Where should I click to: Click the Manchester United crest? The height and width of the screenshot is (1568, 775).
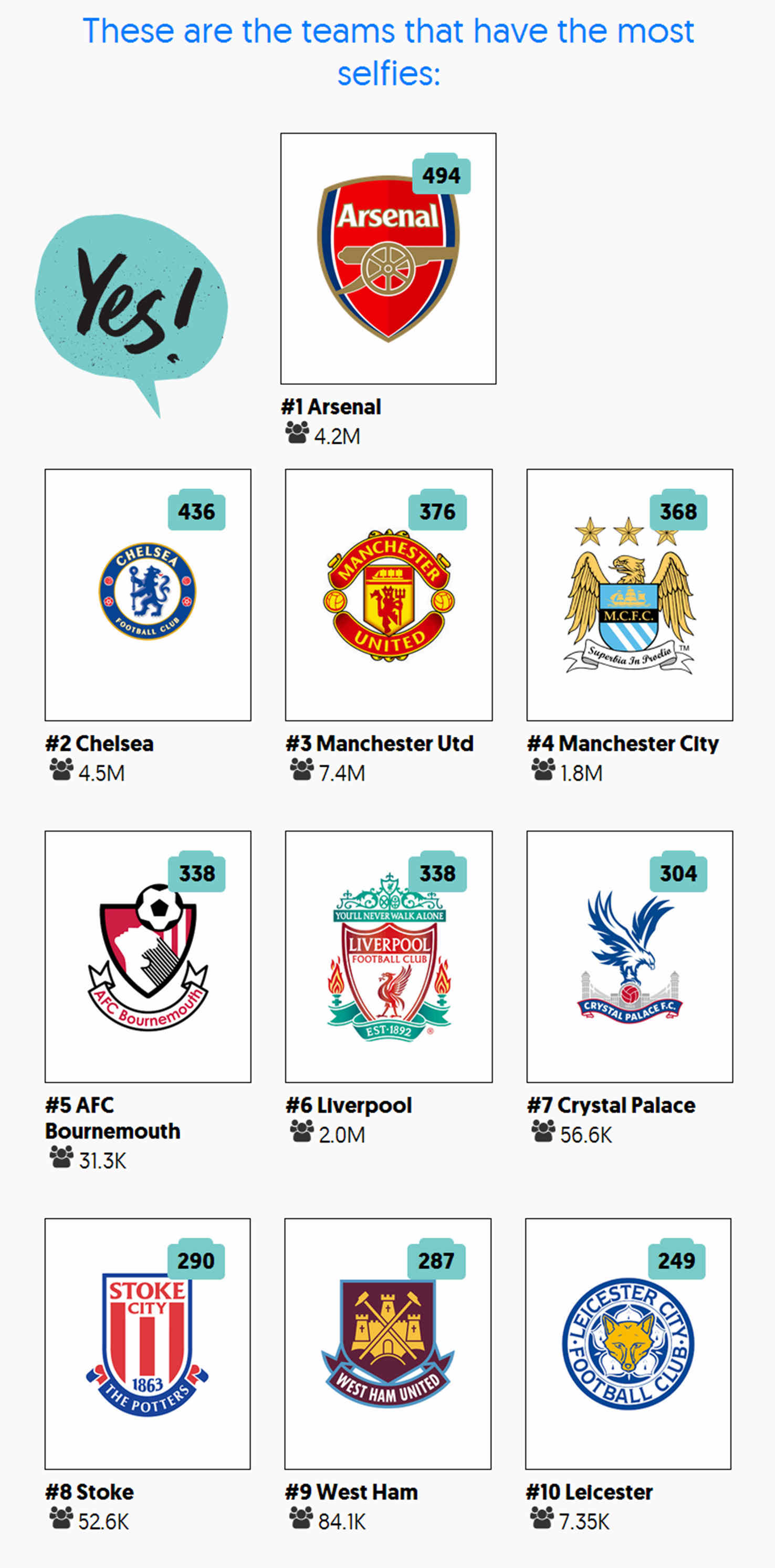(389, 595)
